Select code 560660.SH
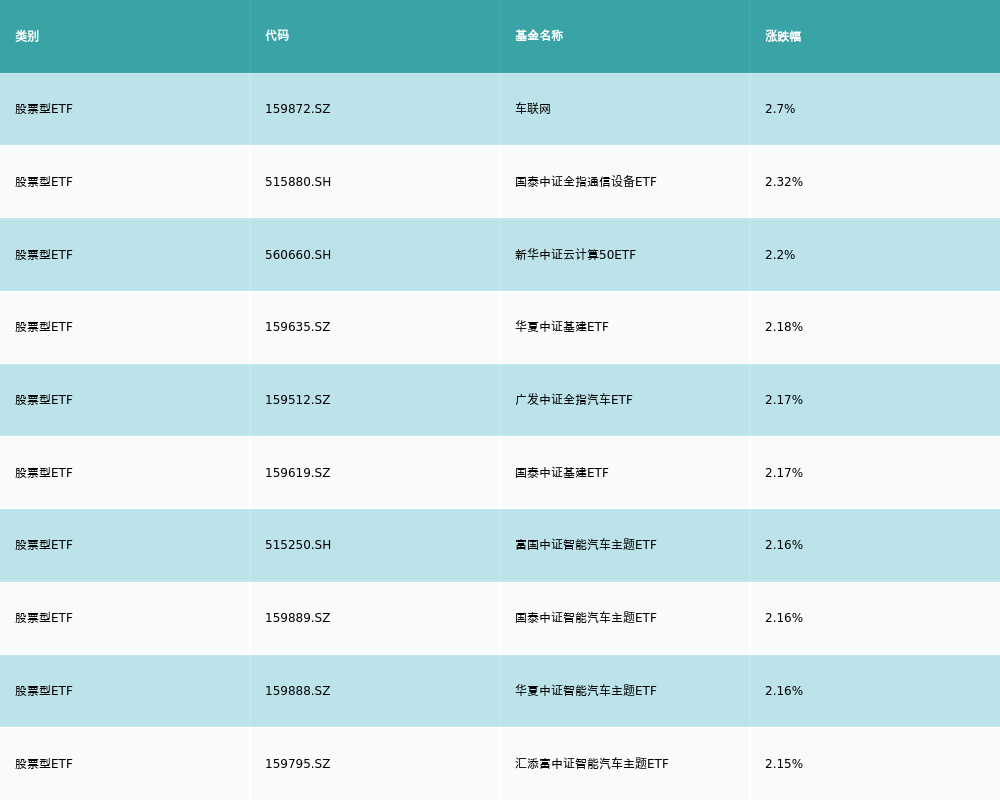1000x800 pixels. (x=298, y=255)
